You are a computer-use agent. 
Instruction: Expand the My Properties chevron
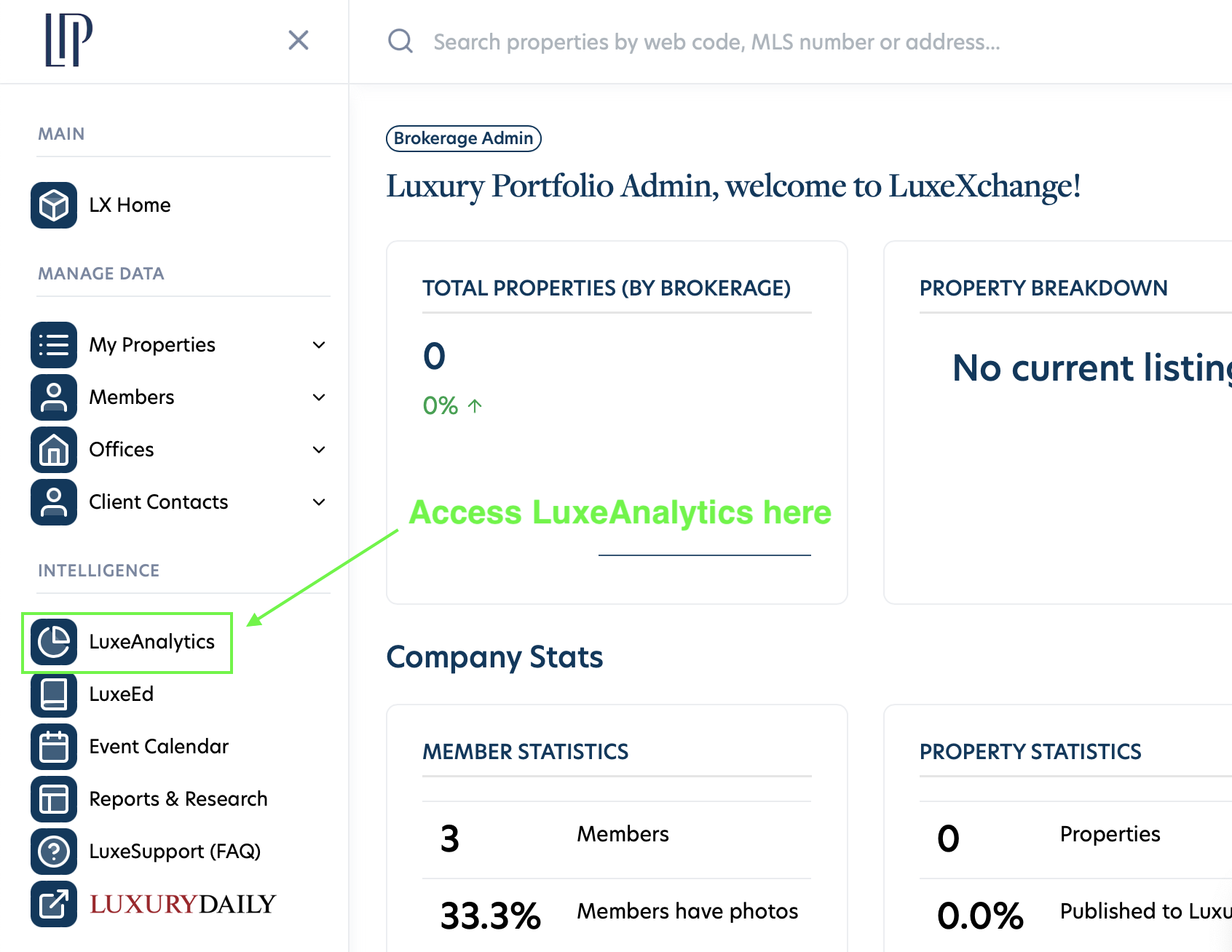319,345
